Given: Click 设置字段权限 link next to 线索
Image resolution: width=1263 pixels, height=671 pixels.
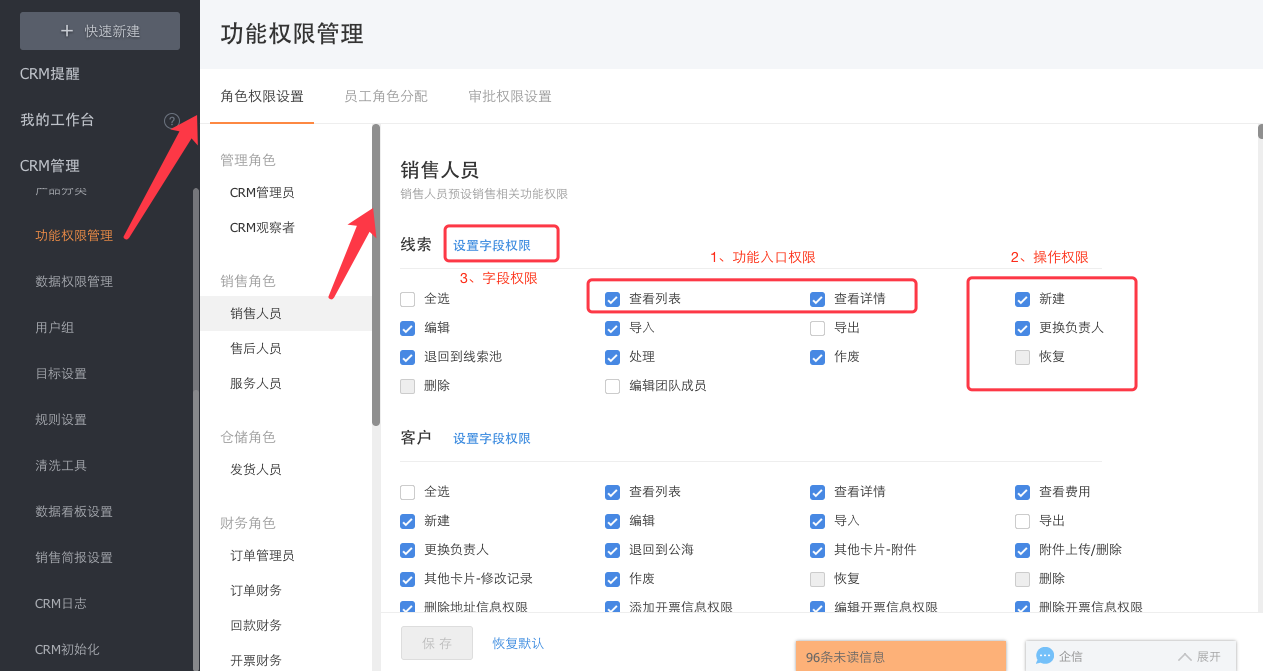Looking at the screenshot, I should pos(491,245).
